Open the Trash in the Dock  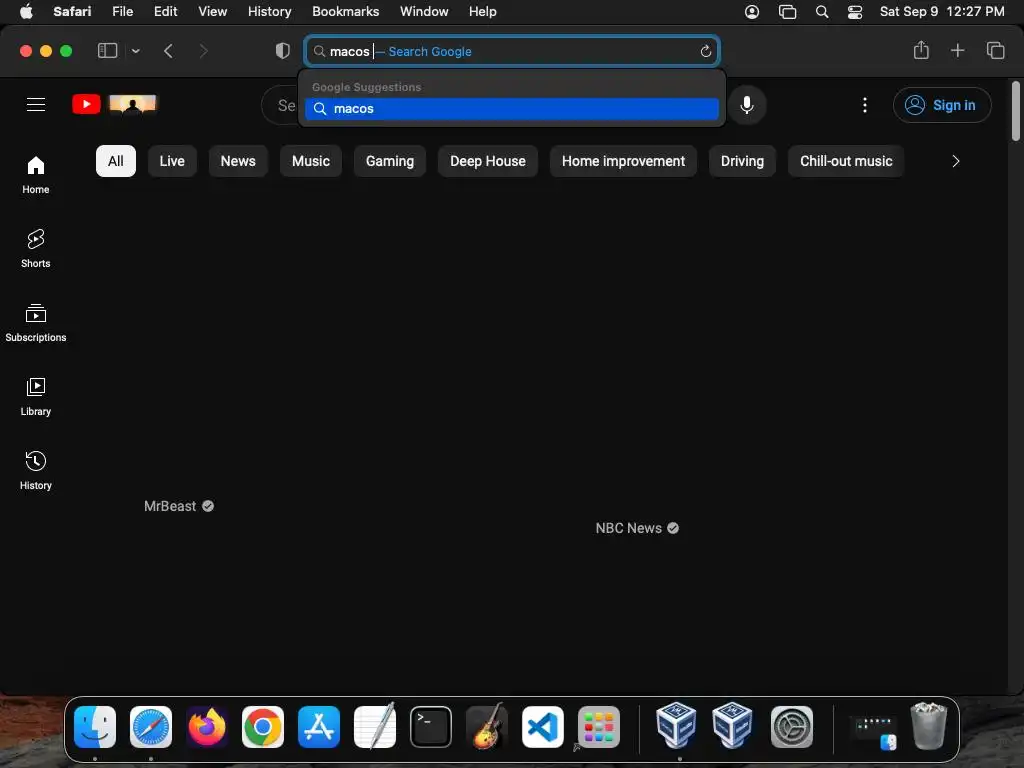[929, 726]
